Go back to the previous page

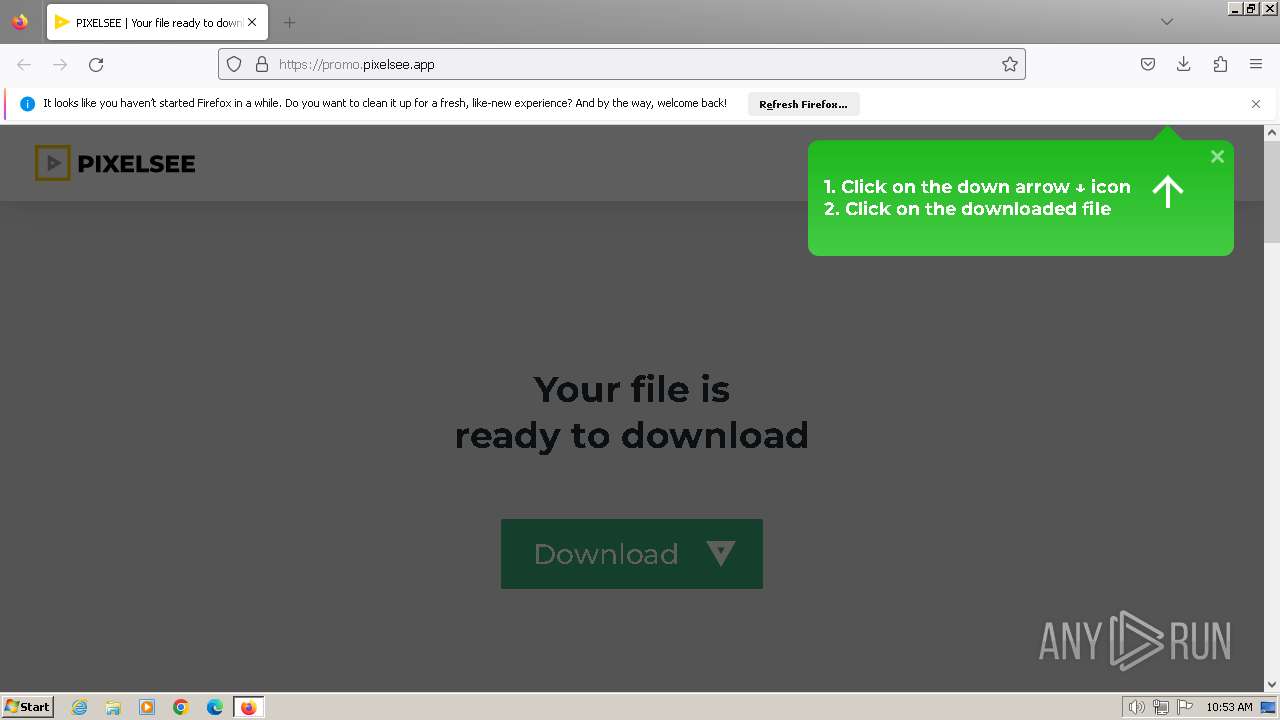point(24,64)
